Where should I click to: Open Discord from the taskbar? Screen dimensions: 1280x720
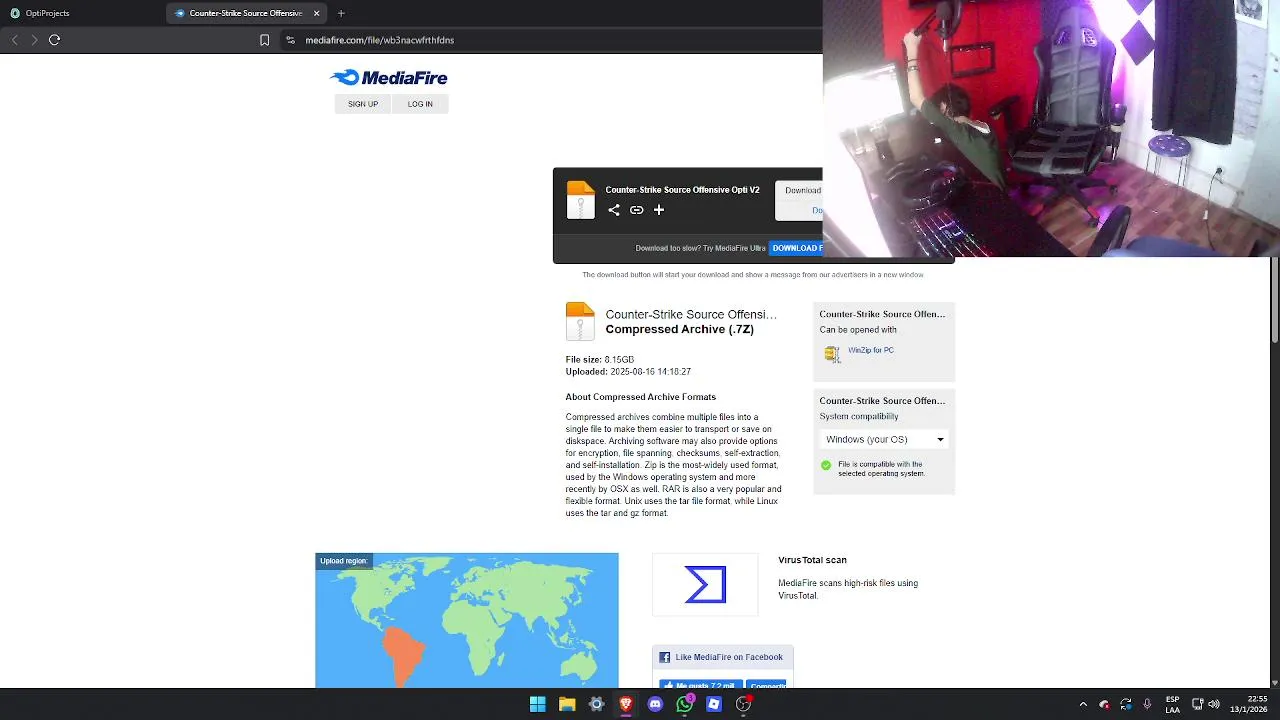tap(655, 704)
